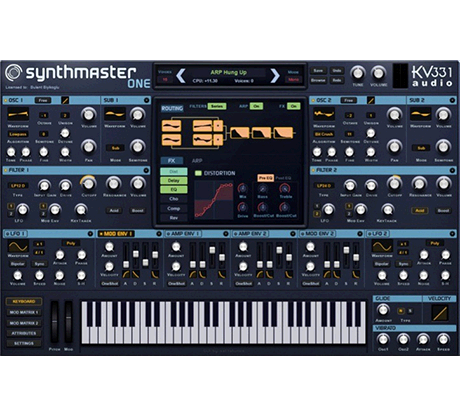The width and height of the screenshot is (460, 416).
Task: Click the Velocity curve display
Action: tap(439, 313)
